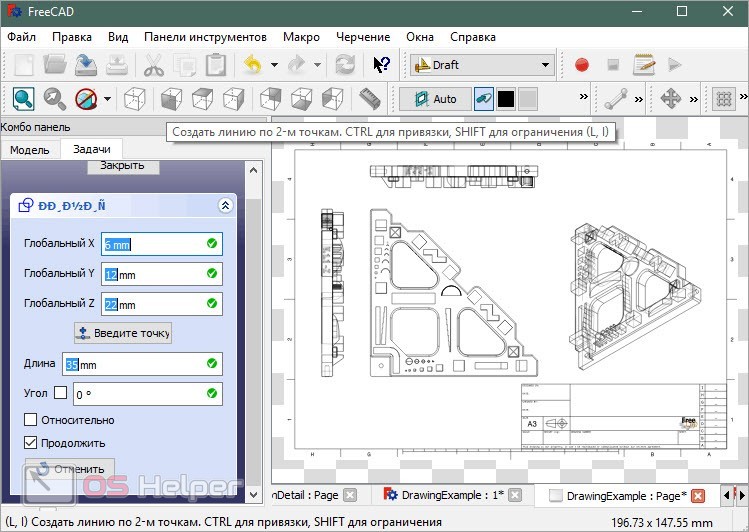This screenshot has width=749, height=532.
Task: Toggle the Угол angle checkbox
Action: (61, 393)
